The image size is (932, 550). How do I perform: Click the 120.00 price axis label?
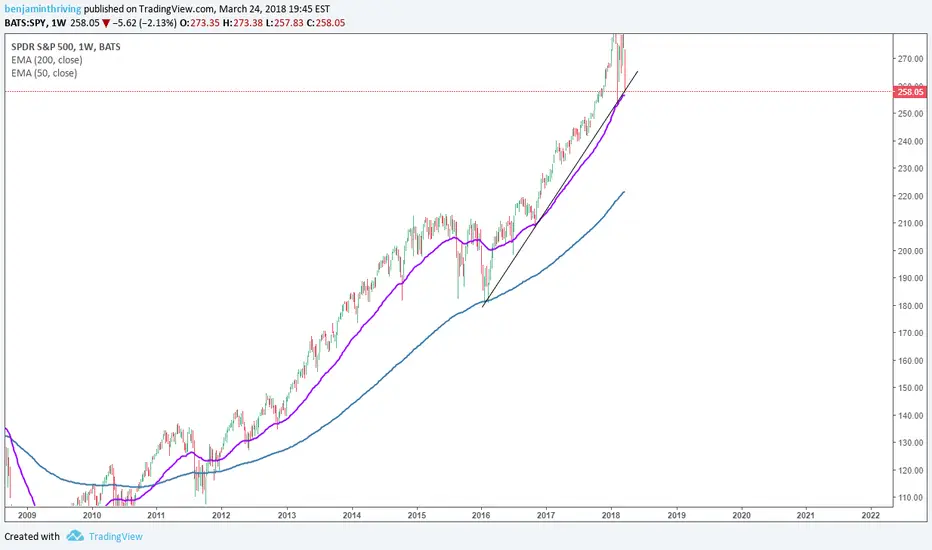911,470
